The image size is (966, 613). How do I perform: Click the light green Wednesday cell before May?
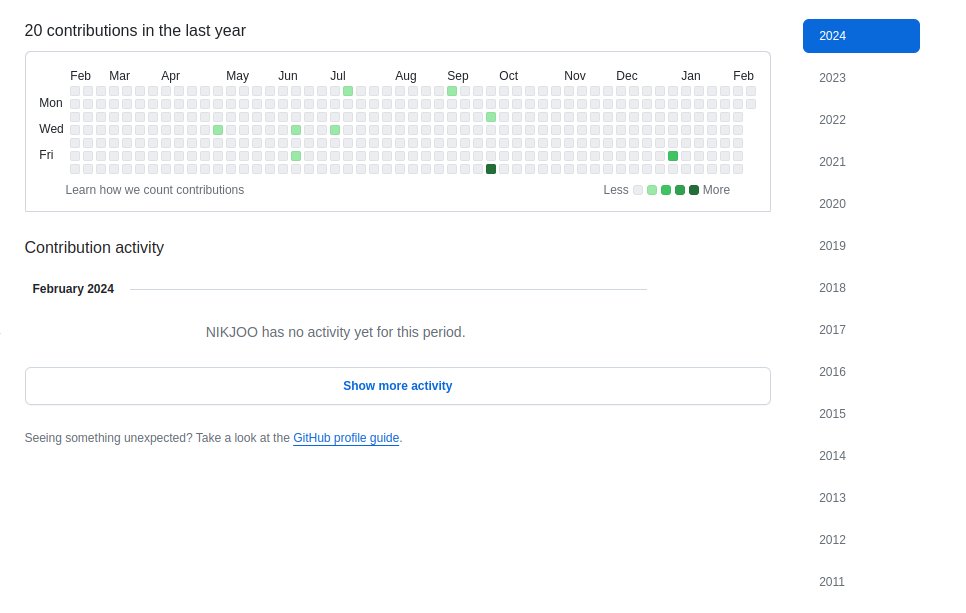(217, 130)
